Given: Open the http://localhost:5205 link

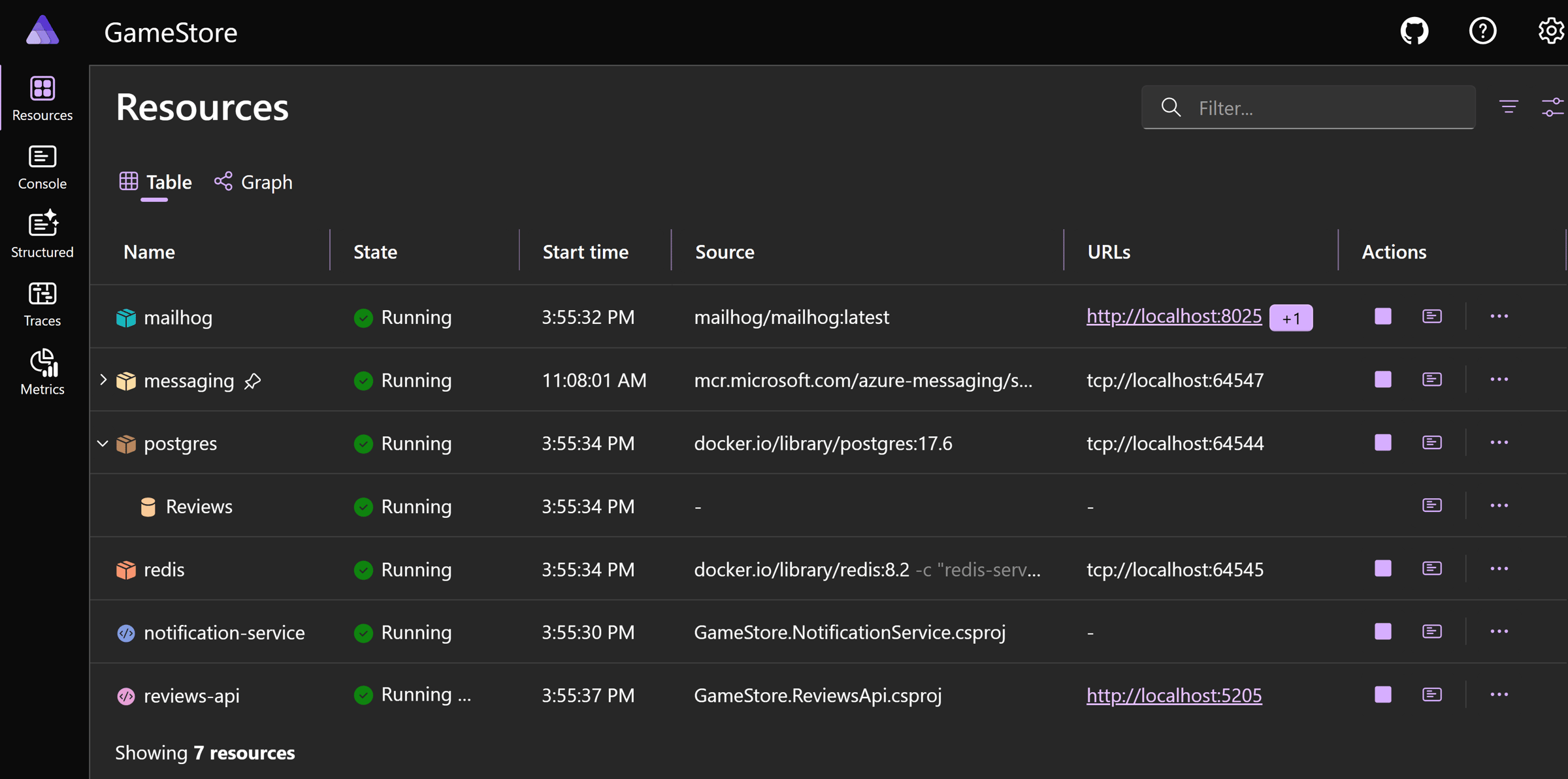Looking at the screenshot, I should coord(1173,695).
